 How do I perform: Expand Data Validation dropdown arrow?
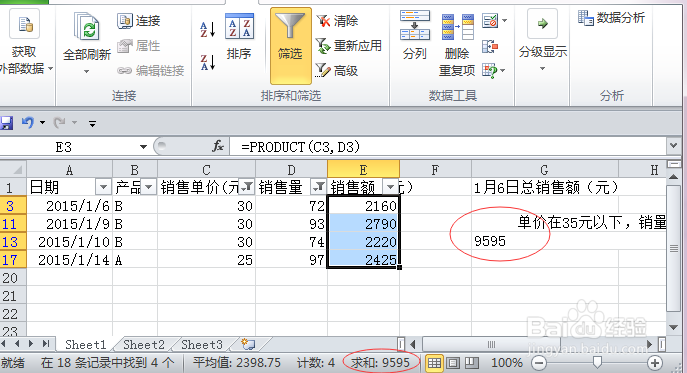[x=504, y=21]
